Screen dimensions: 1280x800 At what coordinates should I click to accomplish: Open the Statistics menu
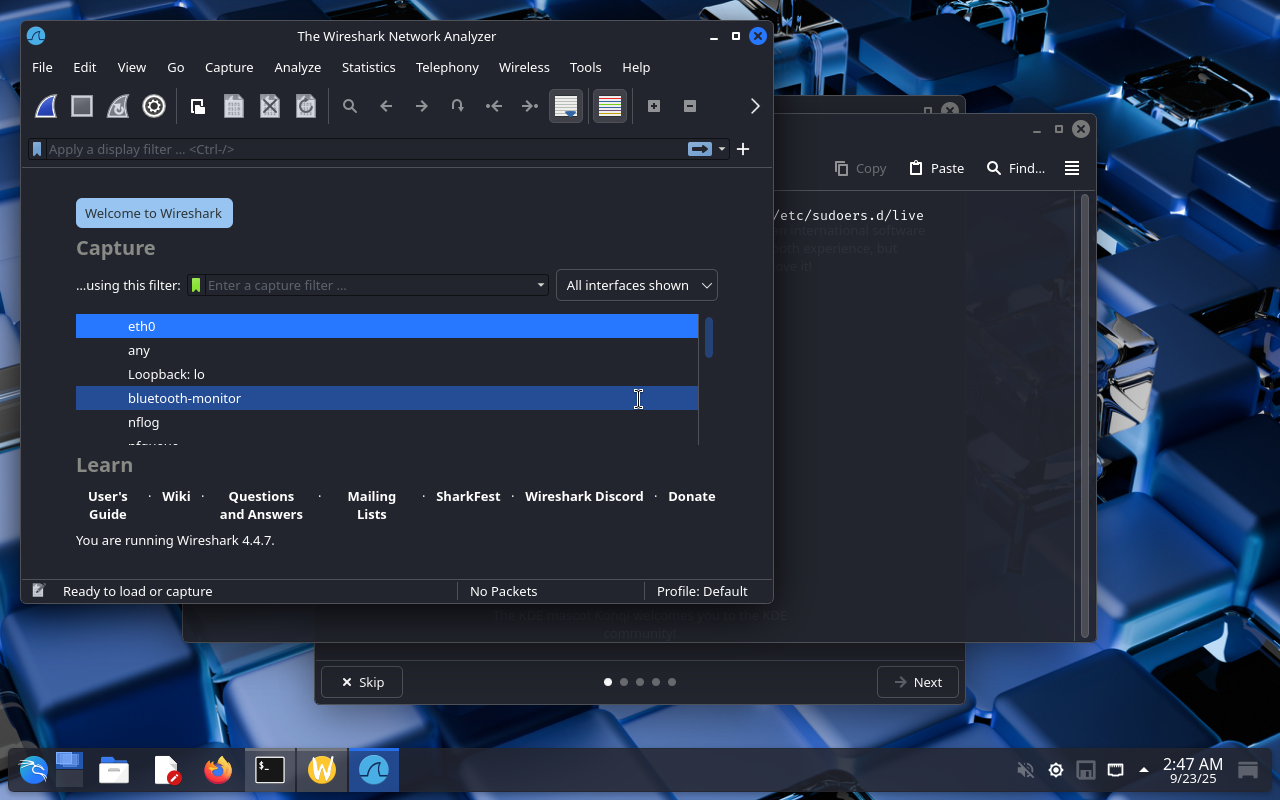[x=368, y=67]
